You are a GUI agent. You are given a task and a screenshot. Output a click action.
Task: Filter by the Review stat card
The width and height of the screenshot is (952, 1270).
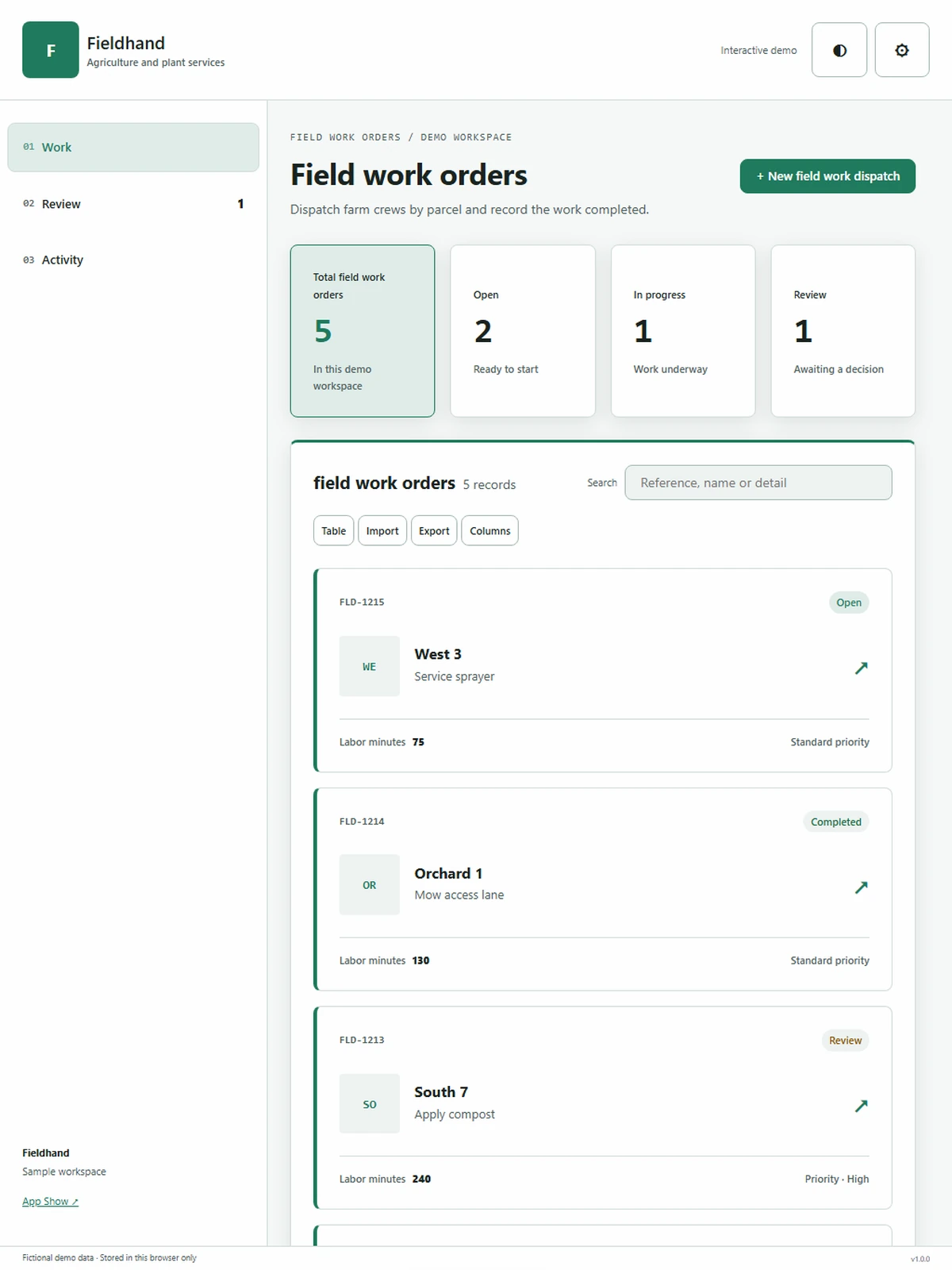[x=843, y=331]
